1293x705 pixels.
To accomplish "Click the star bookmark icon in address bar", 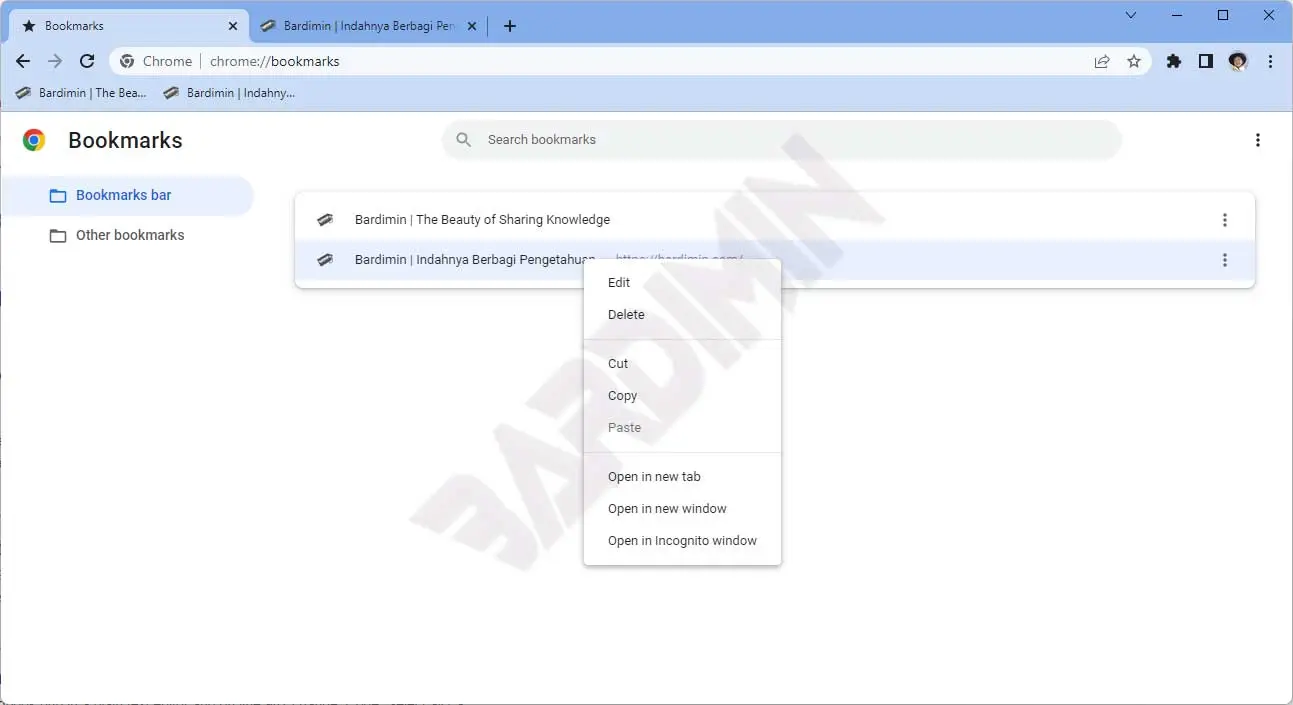I will click(1134, 61).
